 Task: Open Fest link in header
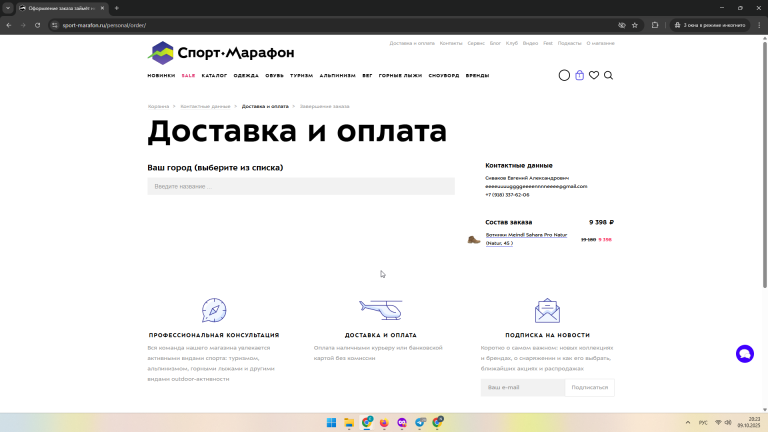[548, 43]
